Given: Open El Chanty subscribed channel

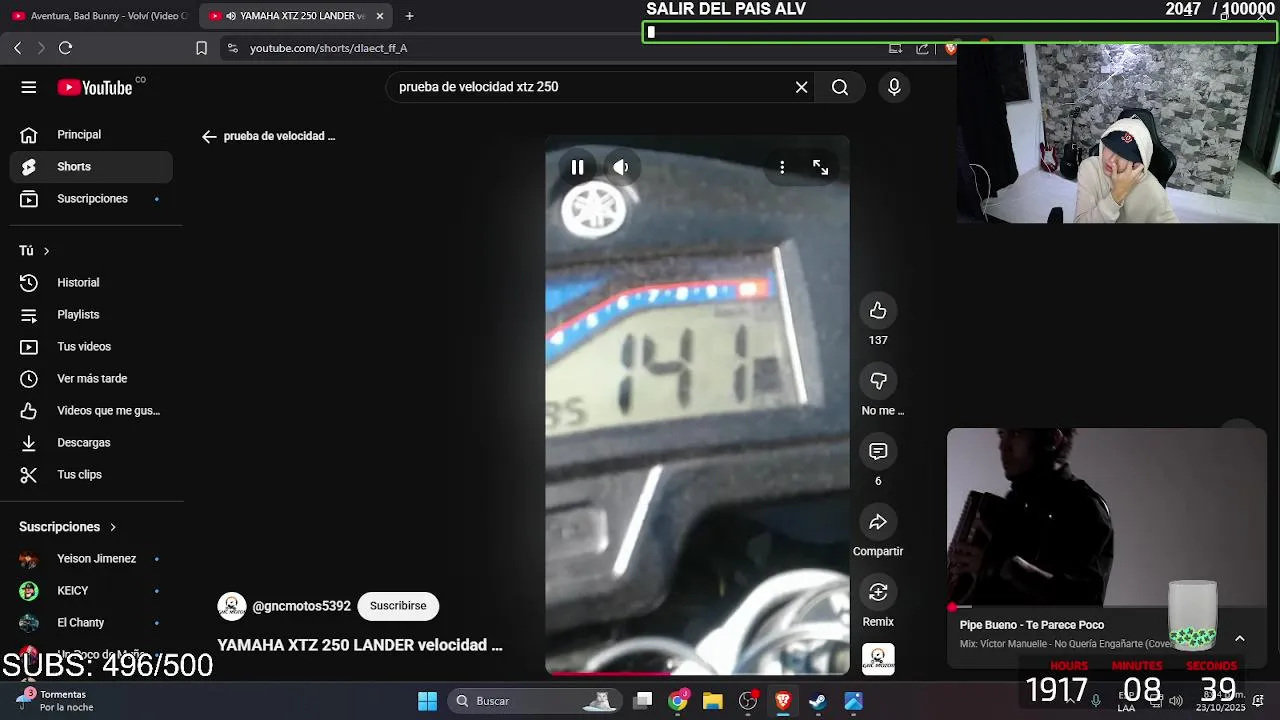Looking at the screenshot, I should tap(91, 623).
